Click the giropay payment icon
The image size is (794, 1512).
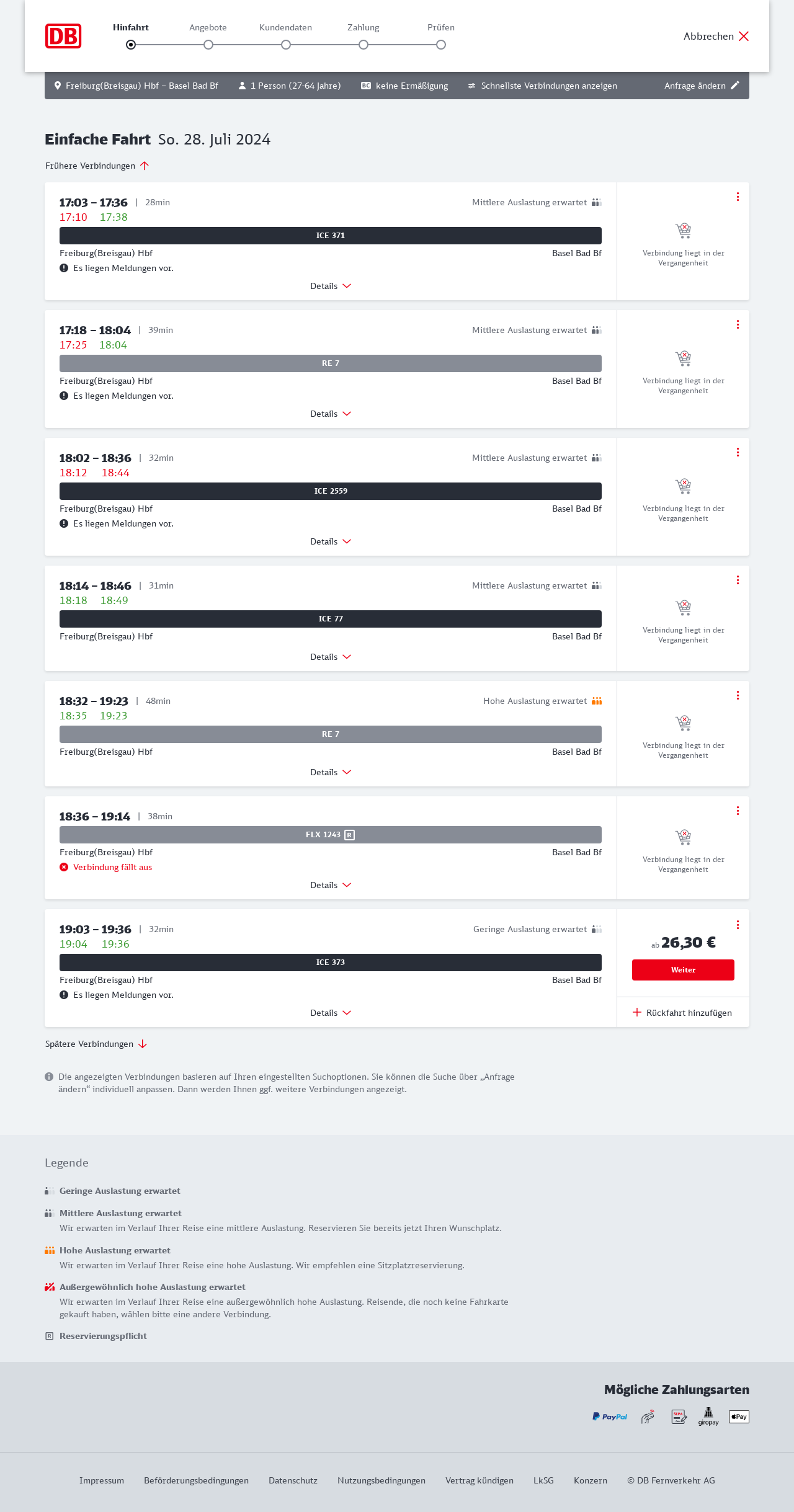point(708,1416)
